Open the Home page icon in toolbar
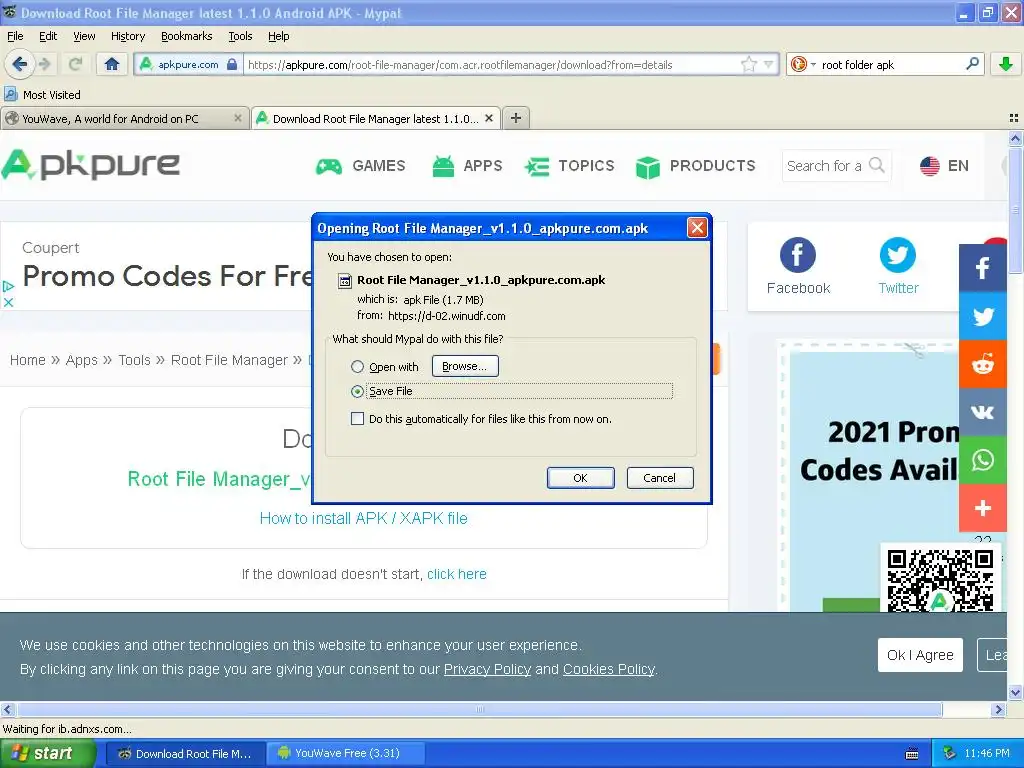The width and height of the screenshot is (1024, 768). click(112, 64)
